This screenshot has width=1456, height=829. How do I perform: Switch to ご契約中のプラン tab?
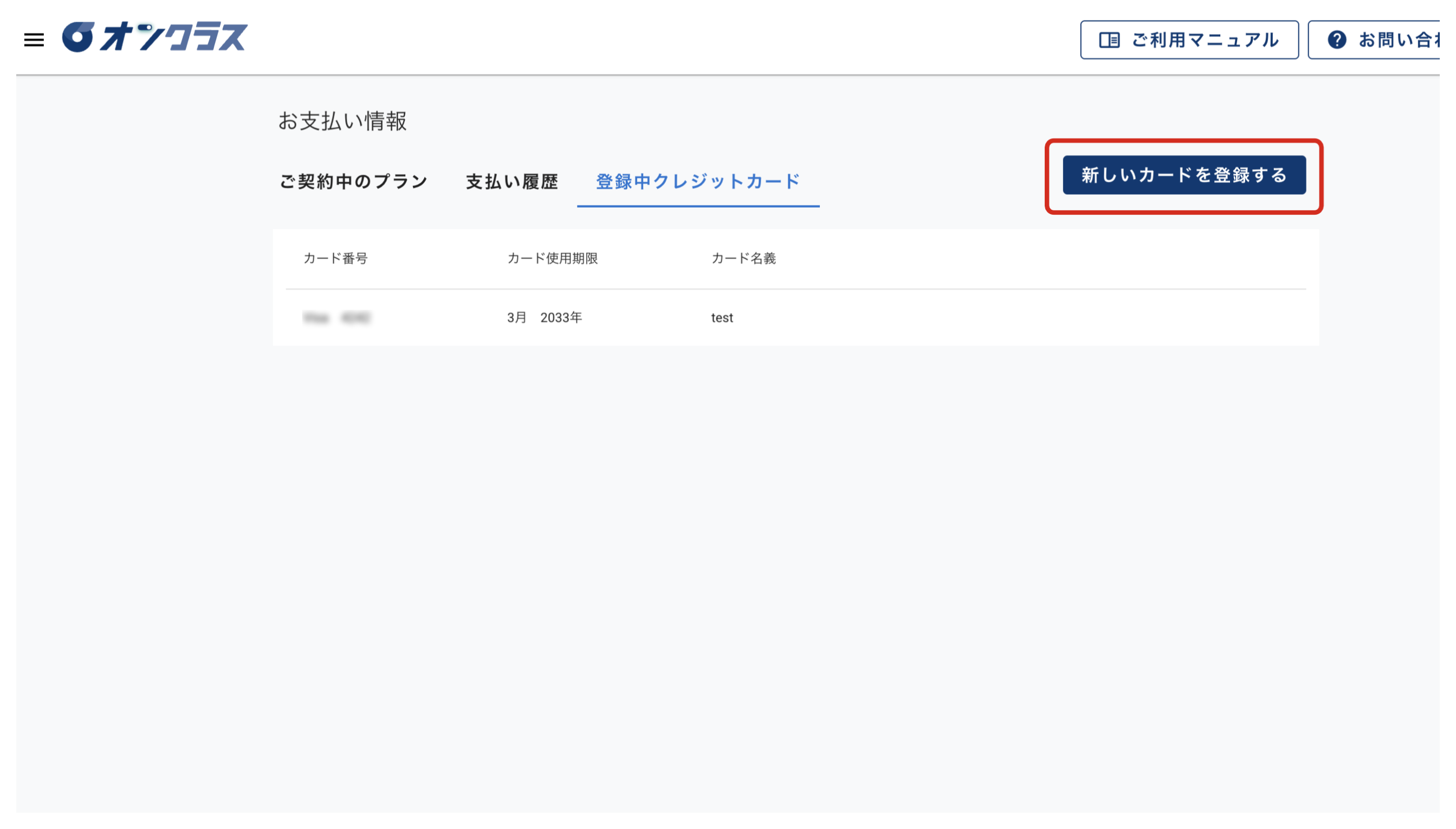click(353, 182)
